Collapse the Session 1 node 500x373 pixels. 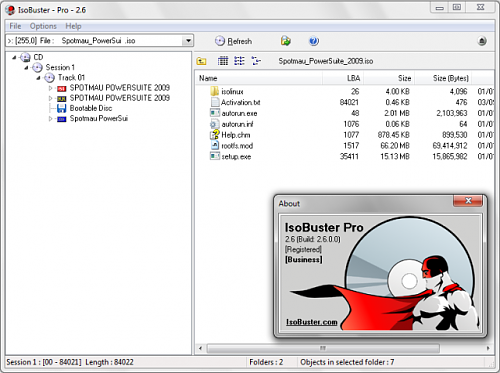tap(26, 68)
